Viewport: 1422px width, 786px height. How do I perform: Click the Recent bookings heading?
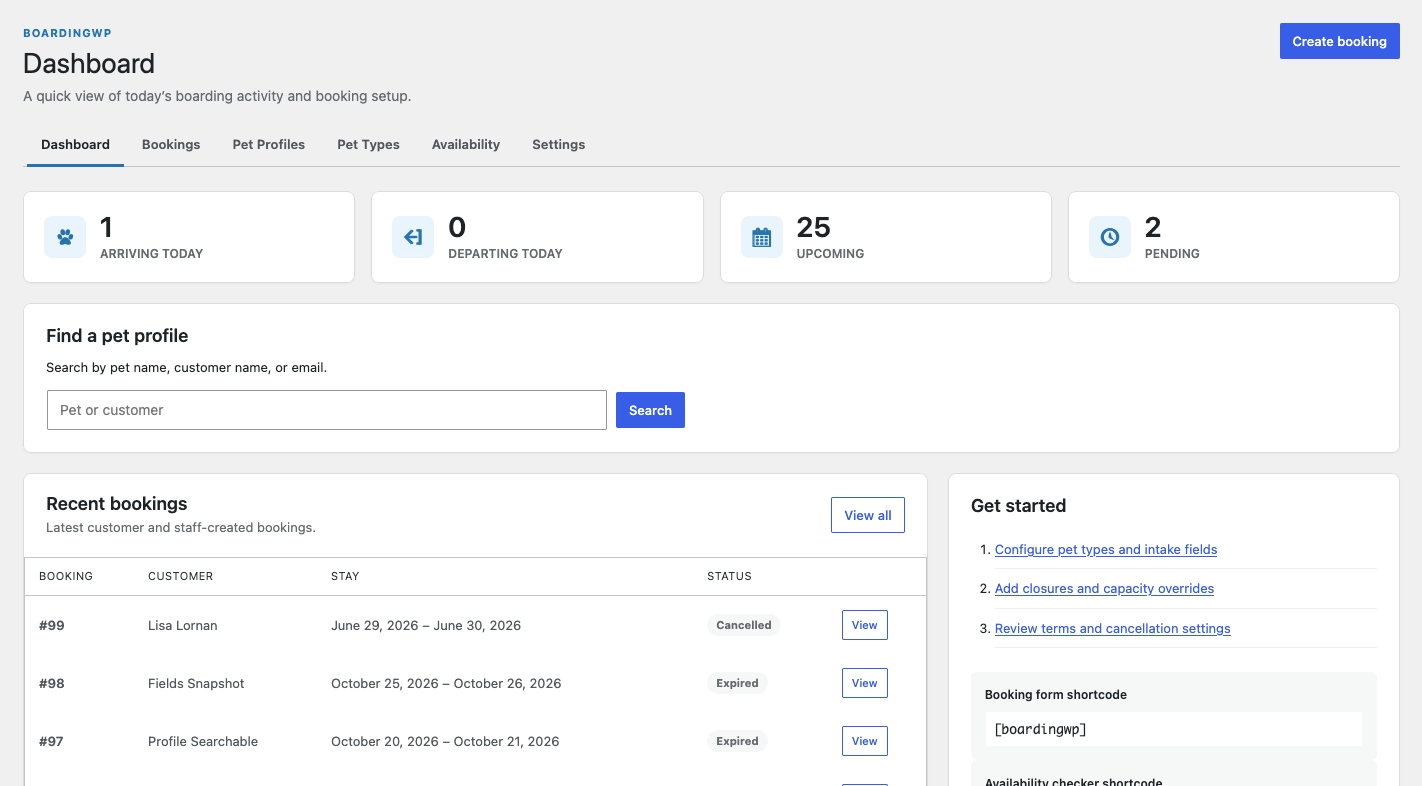pos(117,503)
